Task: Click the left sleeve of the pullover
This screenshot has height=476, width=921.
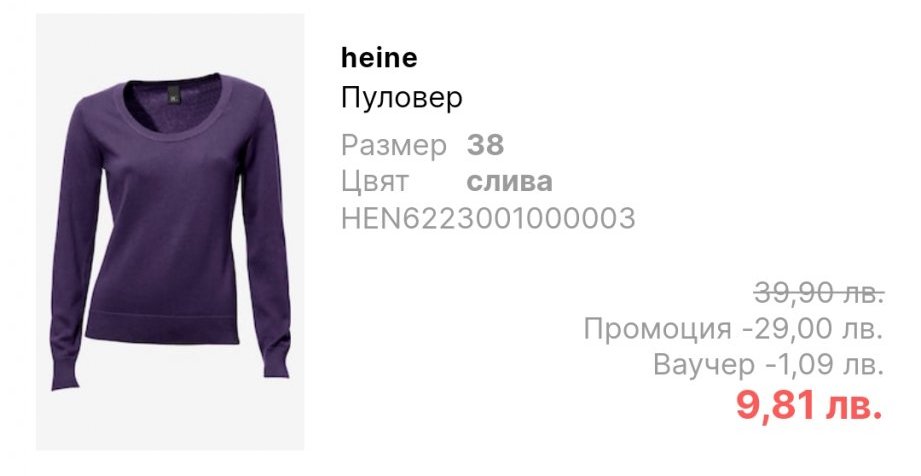Action: coord(76,247)
